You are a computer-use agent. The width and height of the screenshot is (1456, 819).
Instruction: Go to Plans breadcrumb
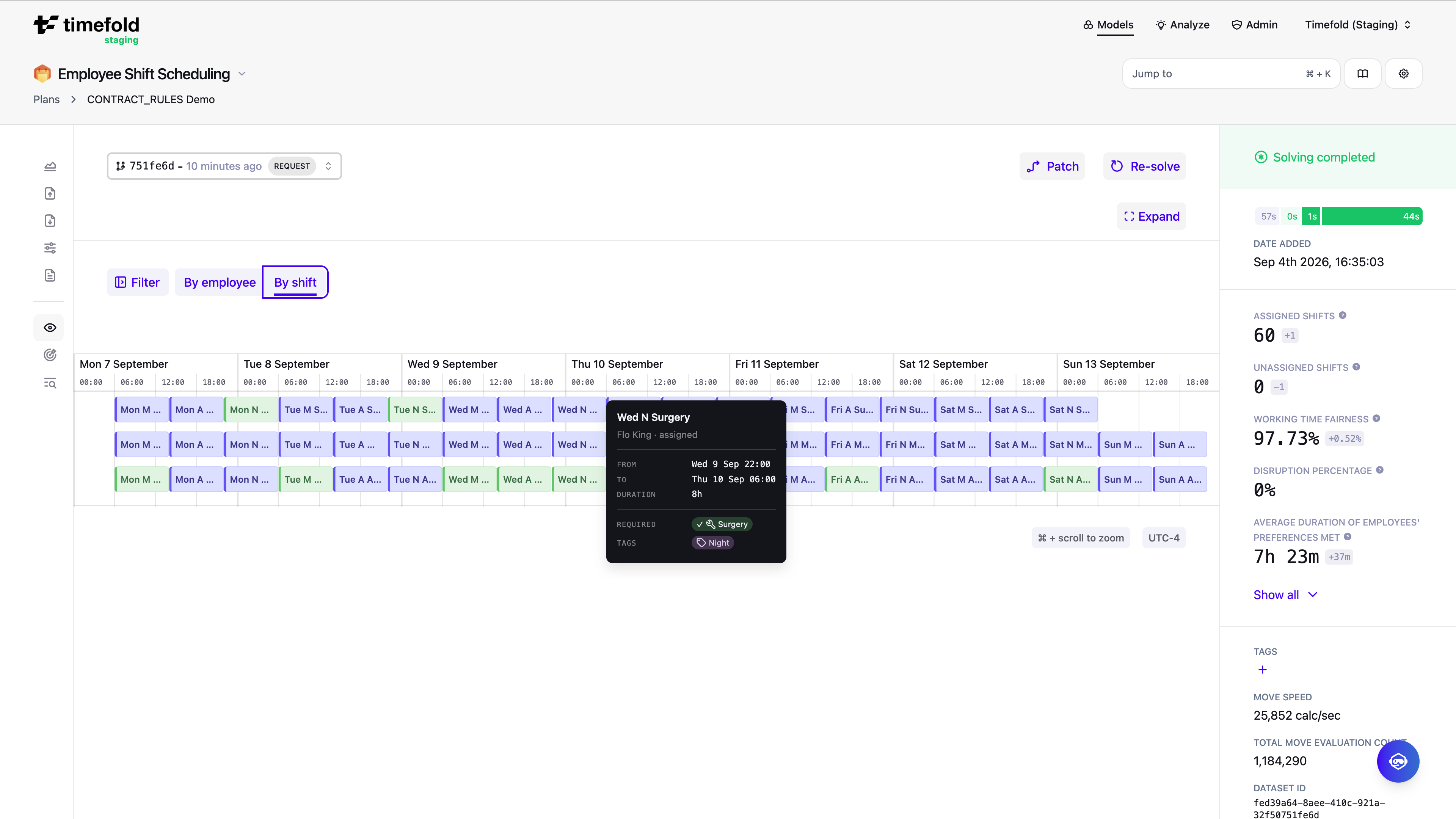(46, 99)
